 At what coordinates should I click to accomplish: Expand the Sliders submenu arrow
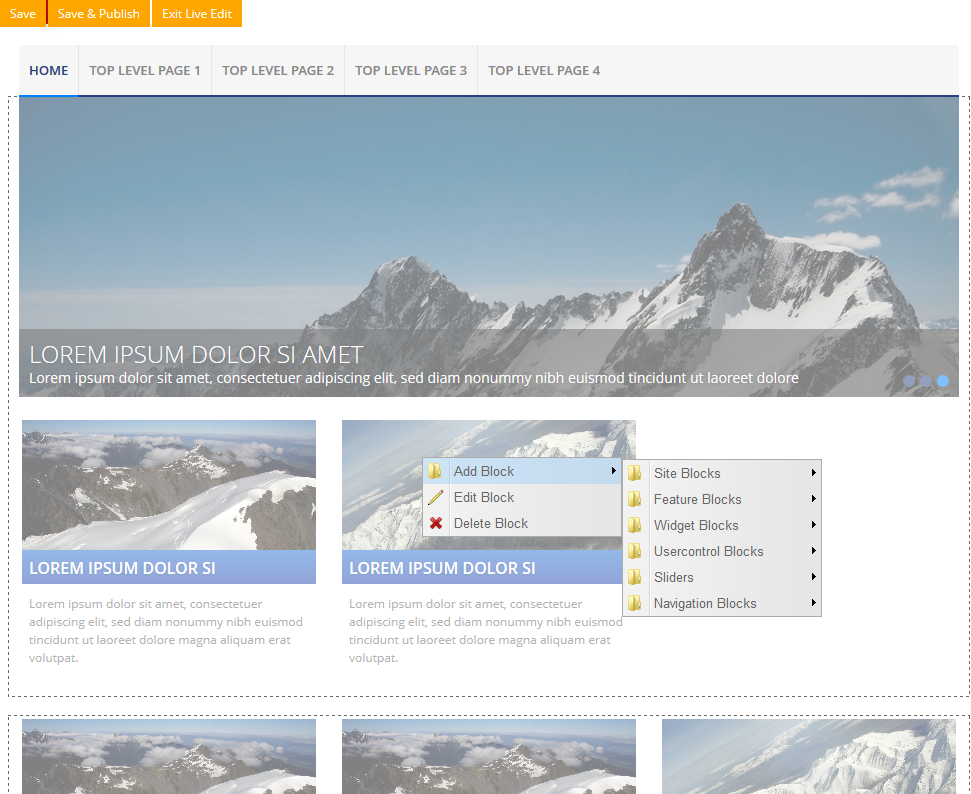click(x=813, y=577)
